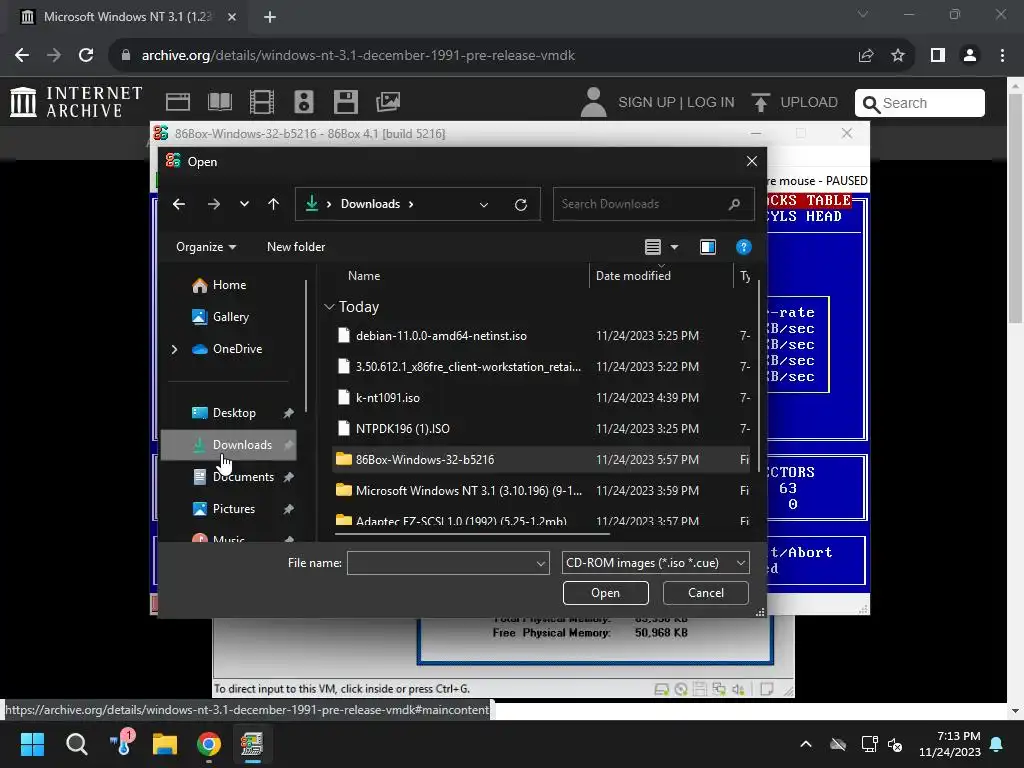This screenshot has width=1024, height=768.
Task: Expand the OneDrive tree node
Action: coord(174,349)
